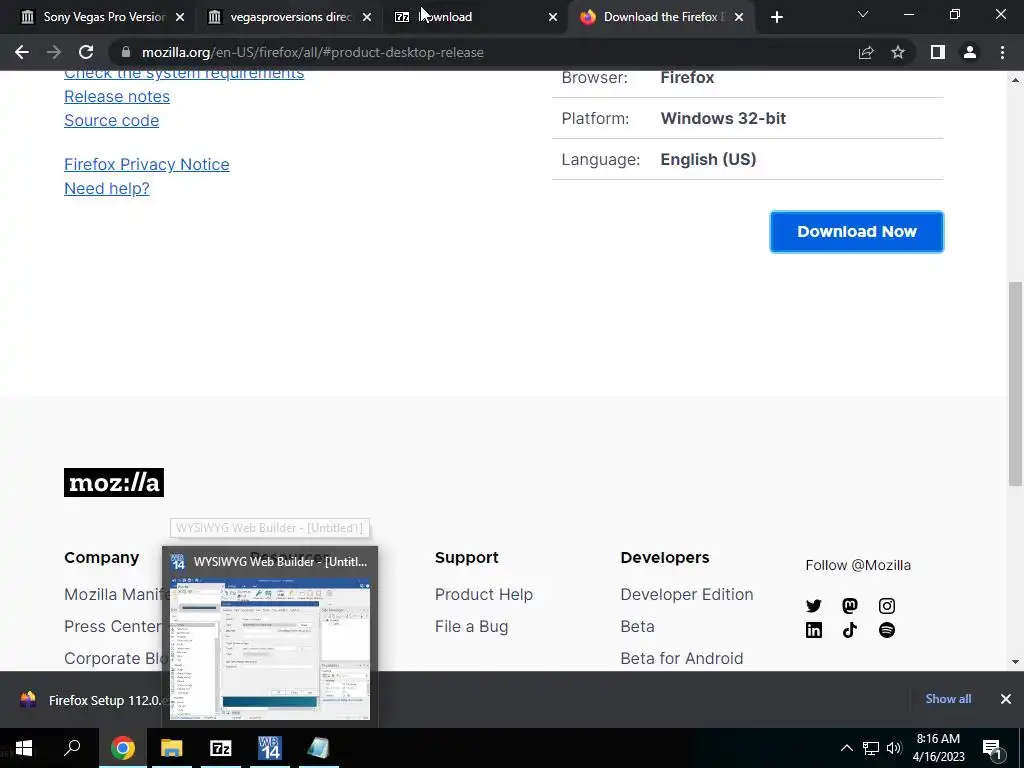Click the Chrome icon in taskbar
Image resolution: width=1024 pixels, height=768 pixels.
[x=122, y=748]
